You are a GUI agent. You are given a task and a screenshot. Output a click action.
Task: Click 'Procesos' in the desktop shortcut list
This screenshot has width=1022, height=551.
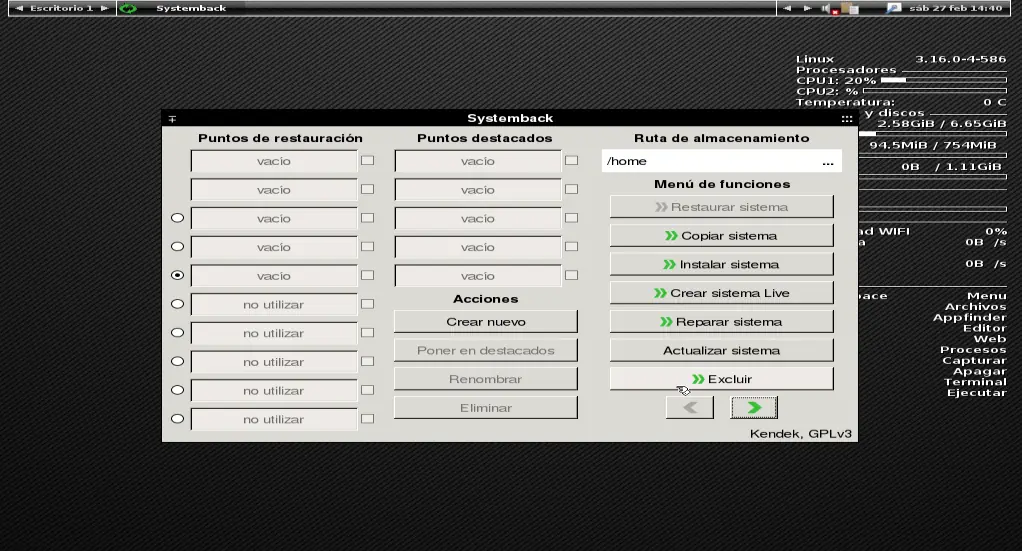pos(973,350)
